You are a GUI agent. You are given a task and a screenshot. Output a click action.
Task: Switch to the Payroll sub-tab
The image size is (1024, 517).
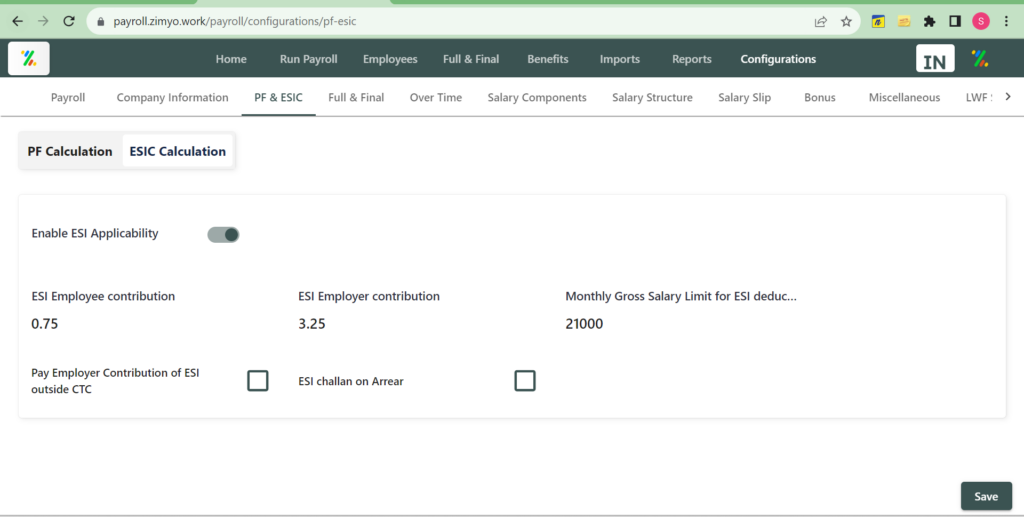(x=68, y=97)
